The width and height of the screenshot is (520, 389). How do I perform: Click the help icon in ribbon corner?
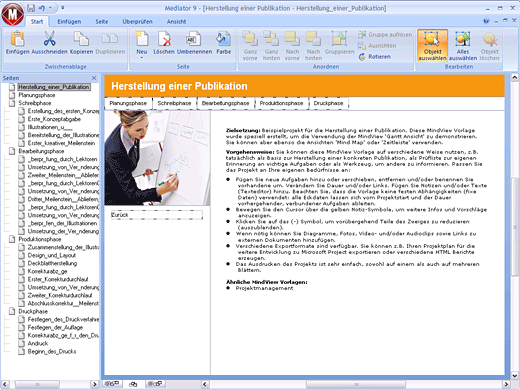tap(486, 21)
